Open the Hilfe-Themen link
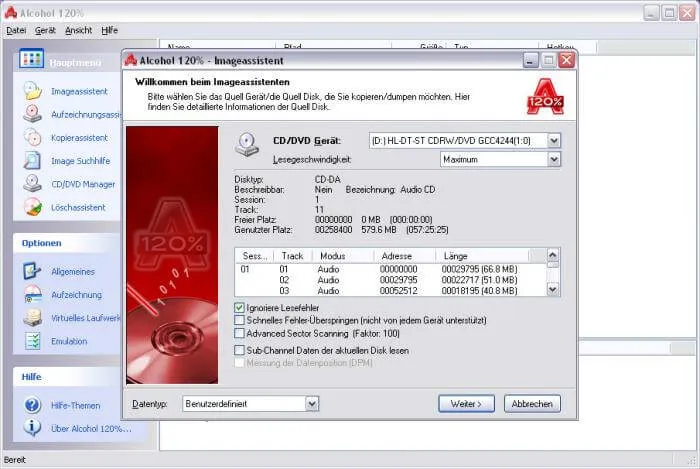Viewport: 700px width, 469px height. pos(75,406)
